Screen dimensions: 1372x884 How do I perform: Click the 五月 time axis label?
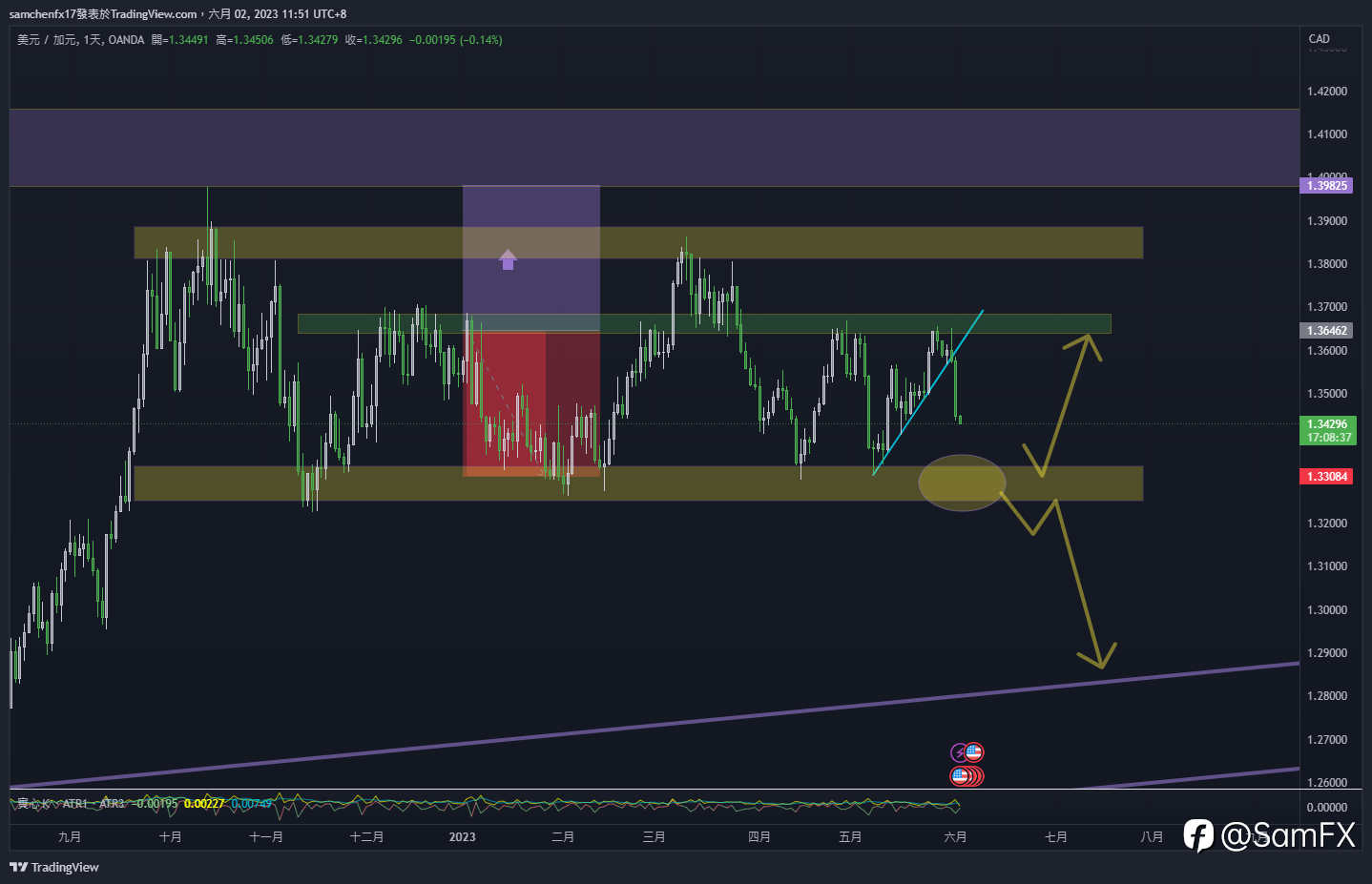tap(850, 837)
